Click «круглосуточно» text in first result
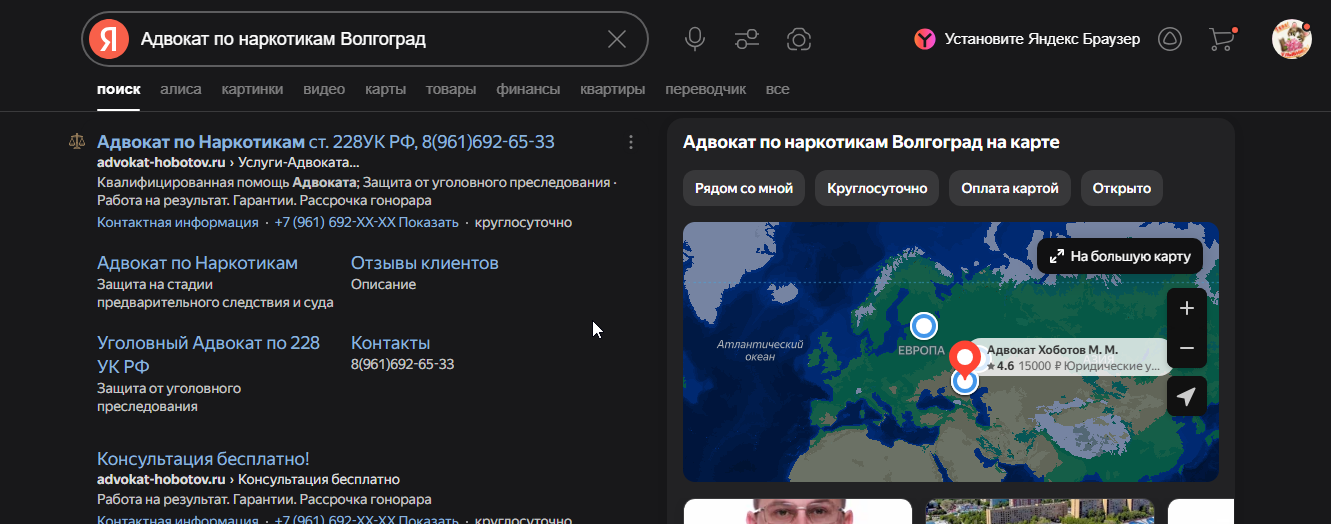 coord(523,222)
